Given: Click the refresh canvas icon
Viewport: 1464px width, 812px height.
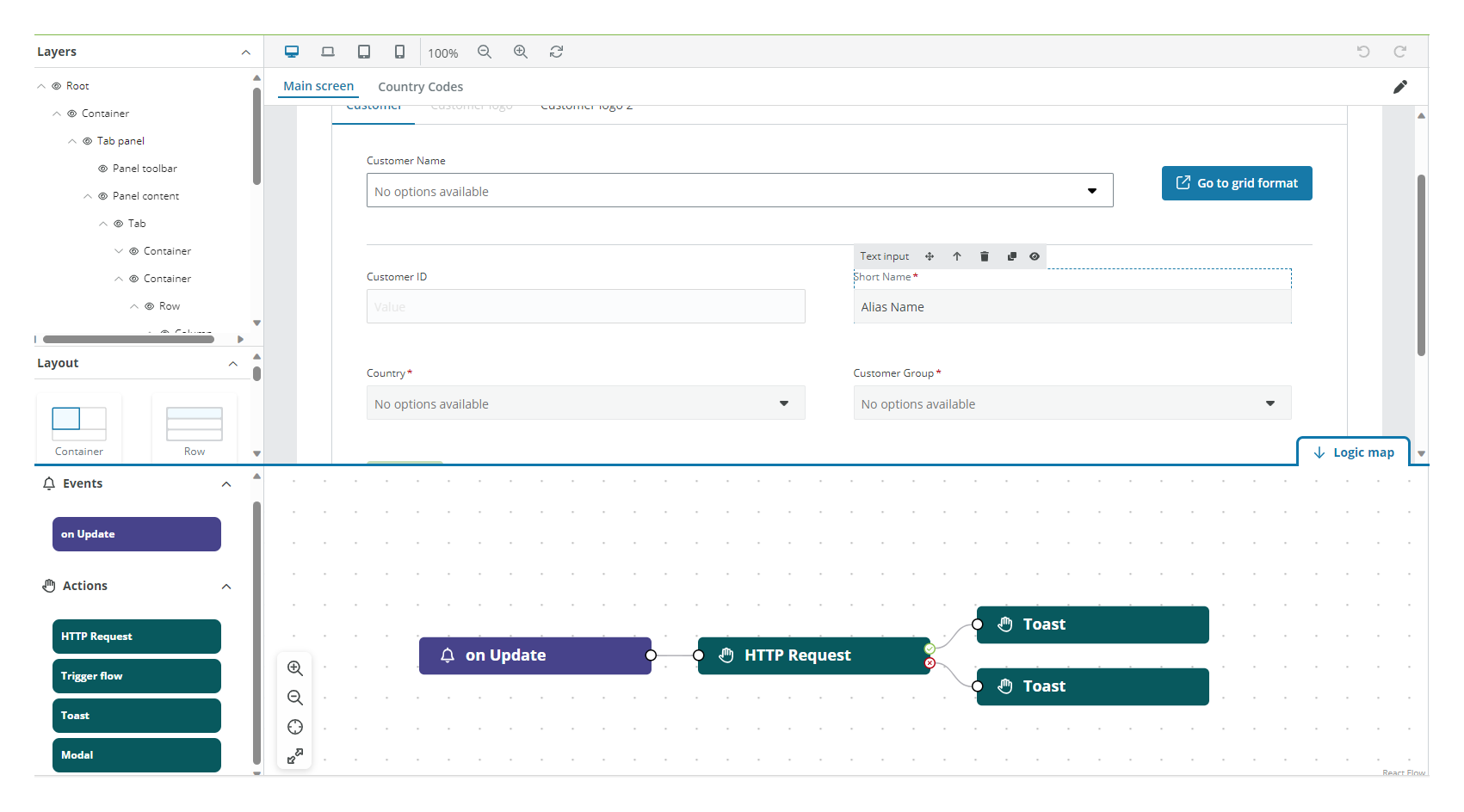Looking at the screenshot, I should [557, 52].
